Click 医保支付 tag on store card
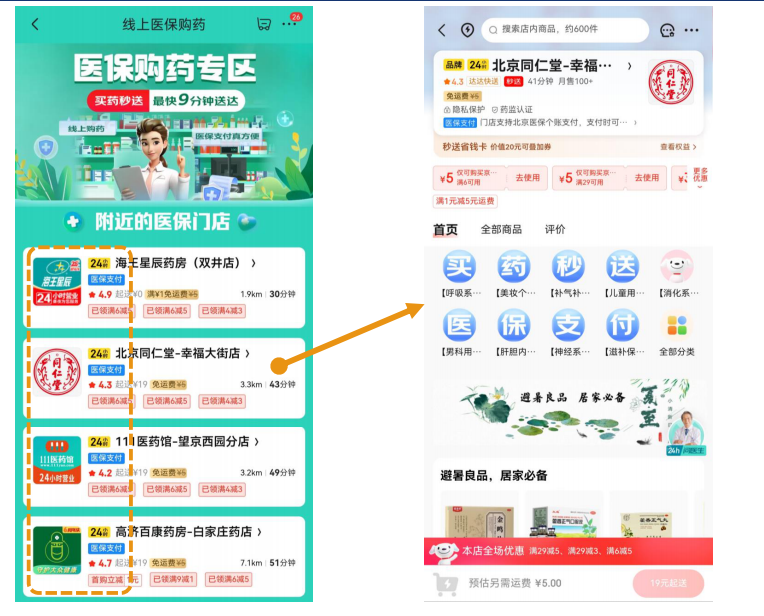This screenshot has width=764, height=616. pyautogui.click(x=459, y=123)
